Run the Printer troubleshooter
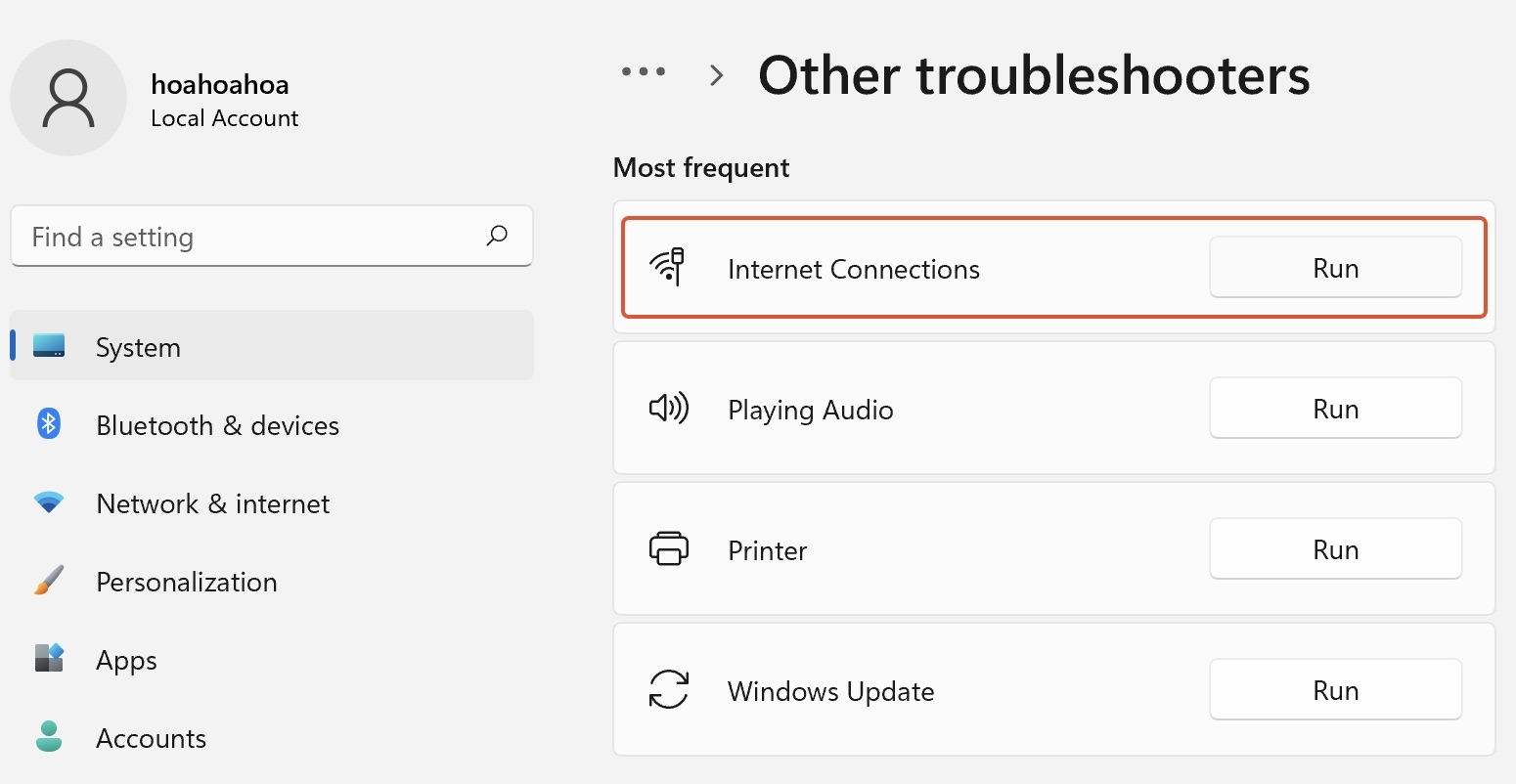Screen dimensions: 1516x784 pos(1335,548)
